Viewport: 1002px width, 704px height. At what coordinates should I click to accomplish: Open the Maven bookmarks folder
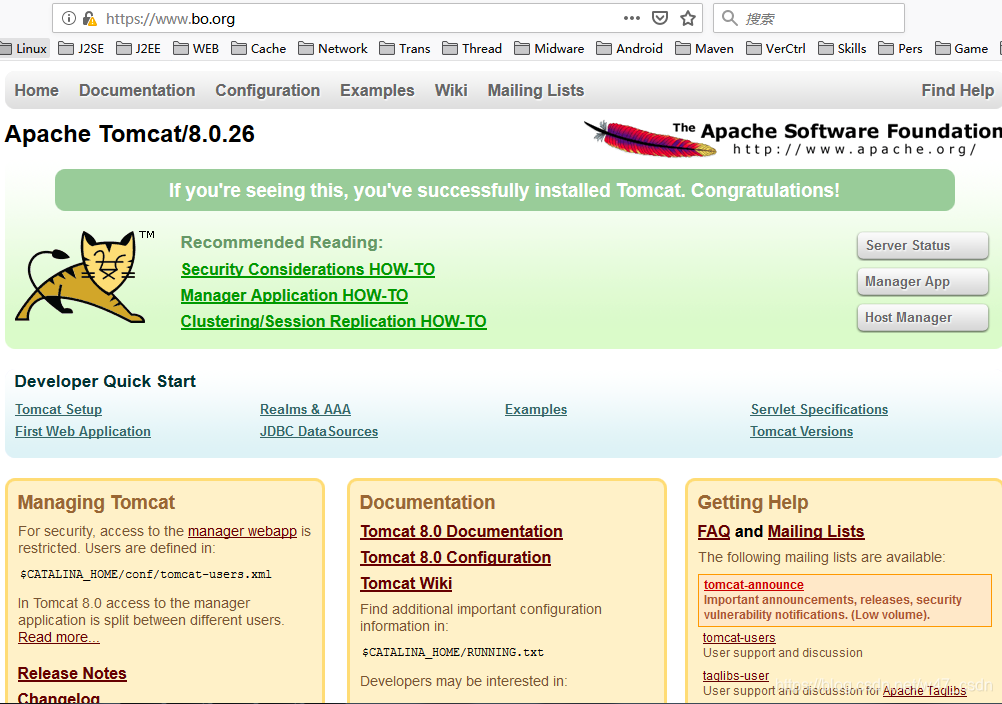705,49
